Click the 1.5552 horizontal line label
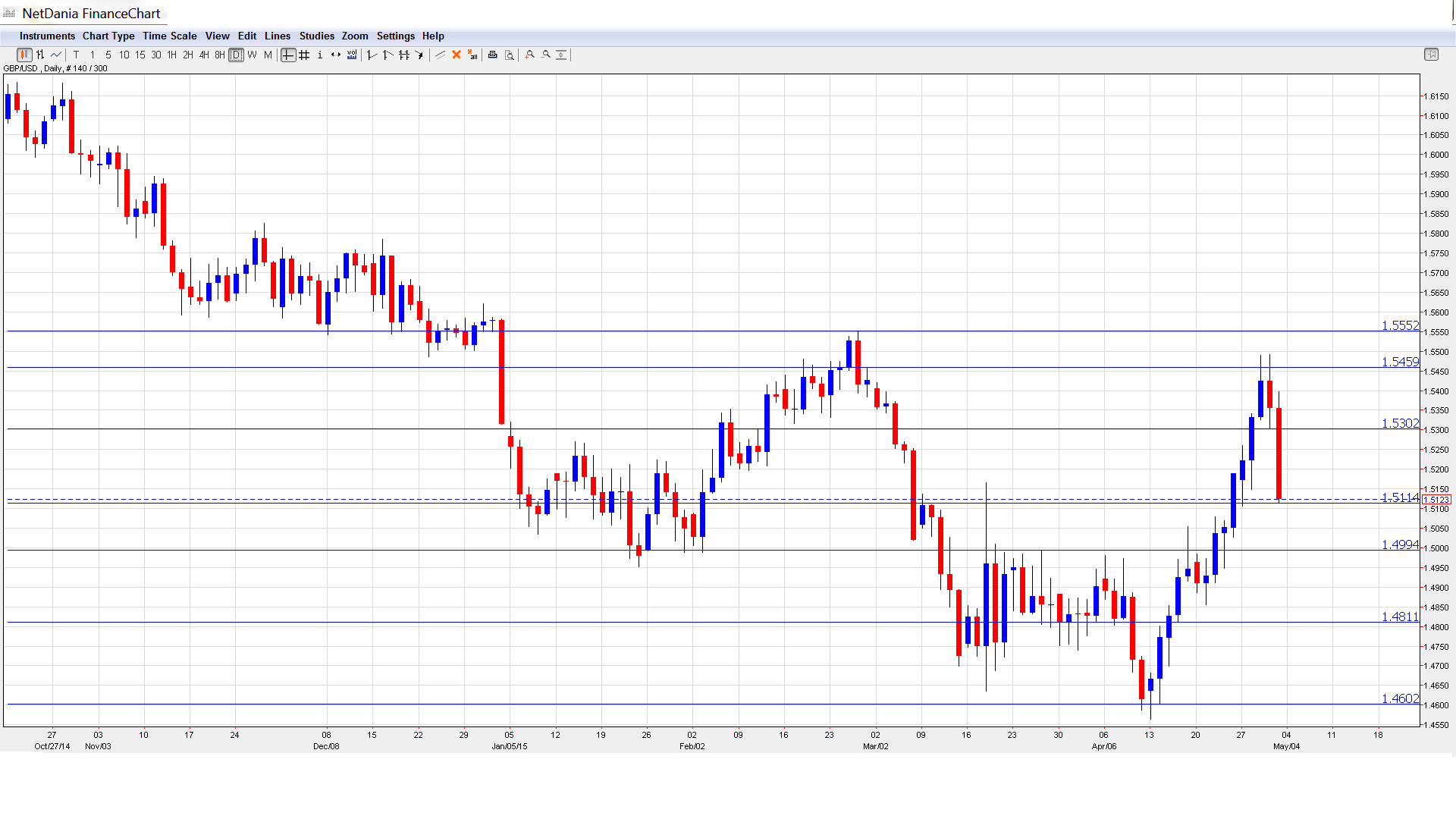This screenshot has height=819, width=1456. [1399, 325]
